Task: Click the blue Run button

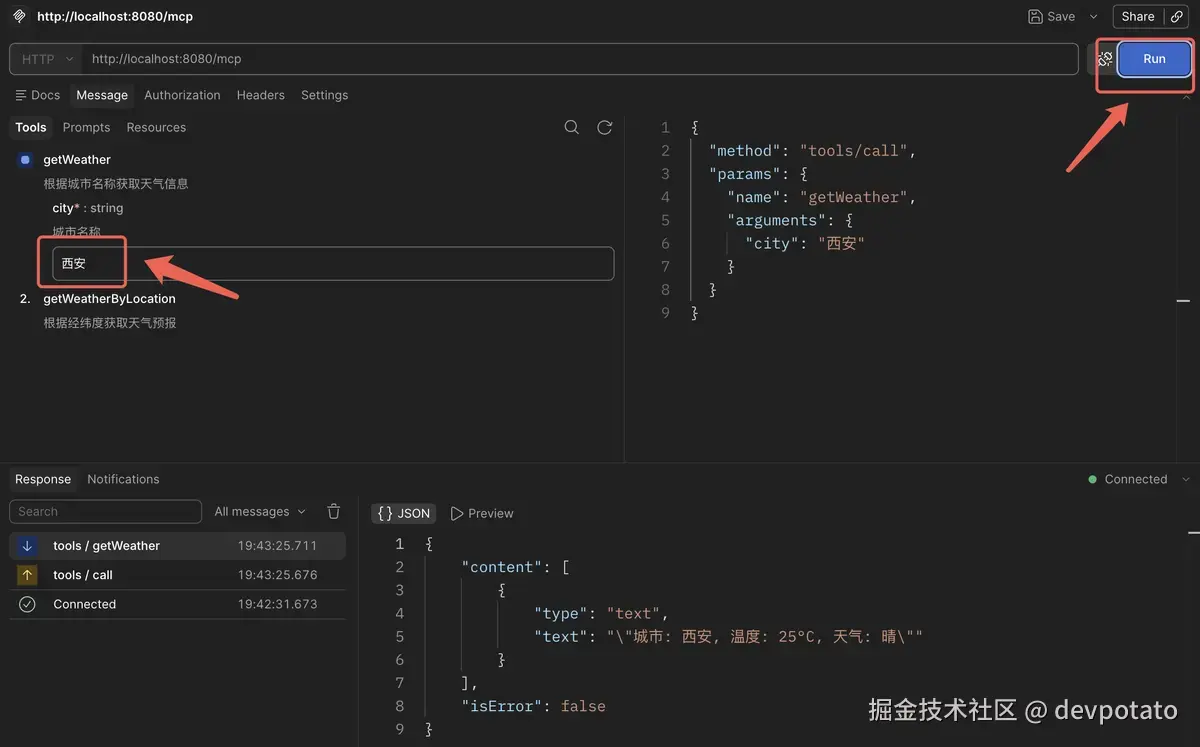Action: tap(1154, 59)
